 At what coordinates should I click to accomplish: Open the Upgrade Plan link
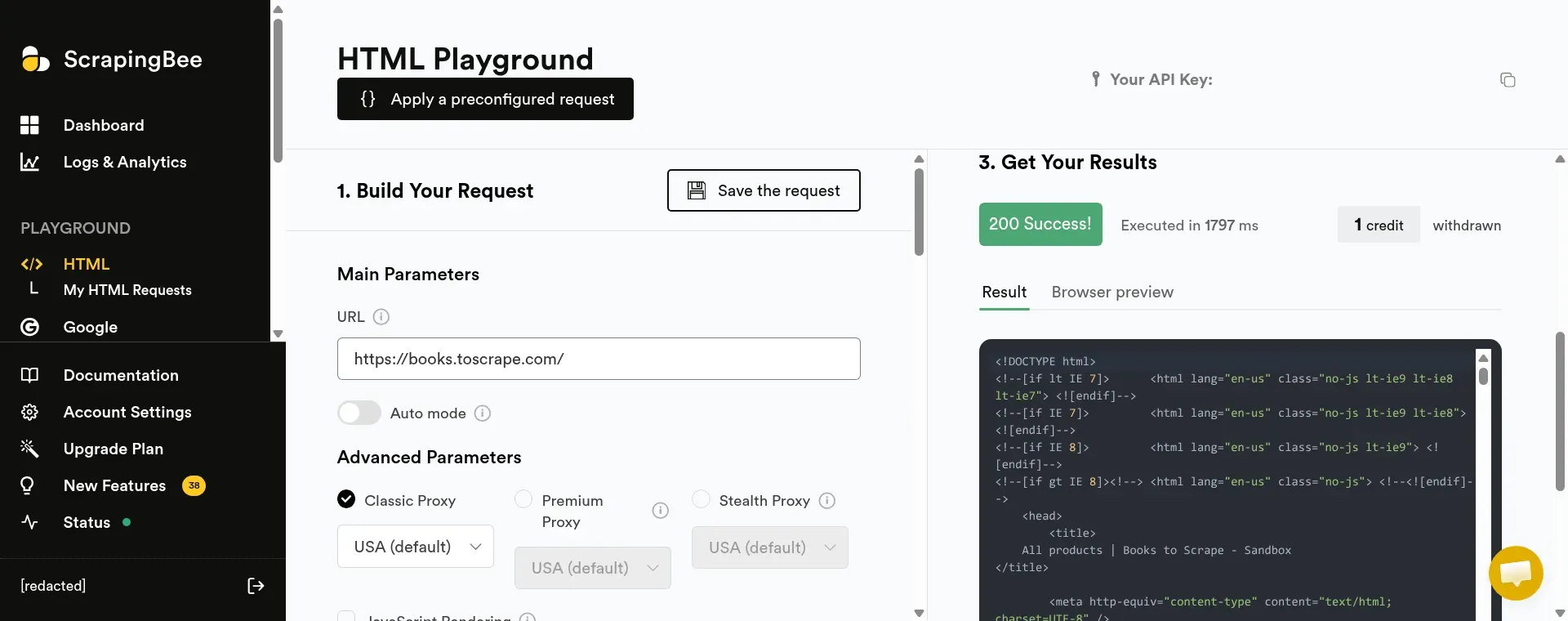click(x=114, y=449)
